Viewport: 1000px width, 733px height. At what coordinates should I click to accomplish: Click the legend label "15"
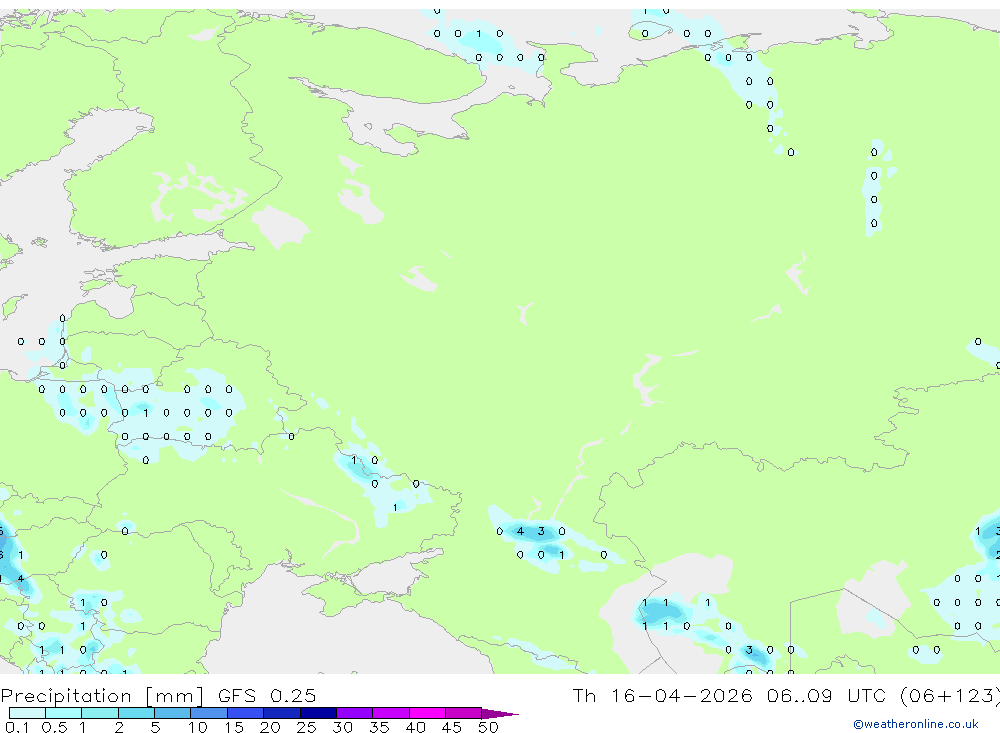pos(234,727)
